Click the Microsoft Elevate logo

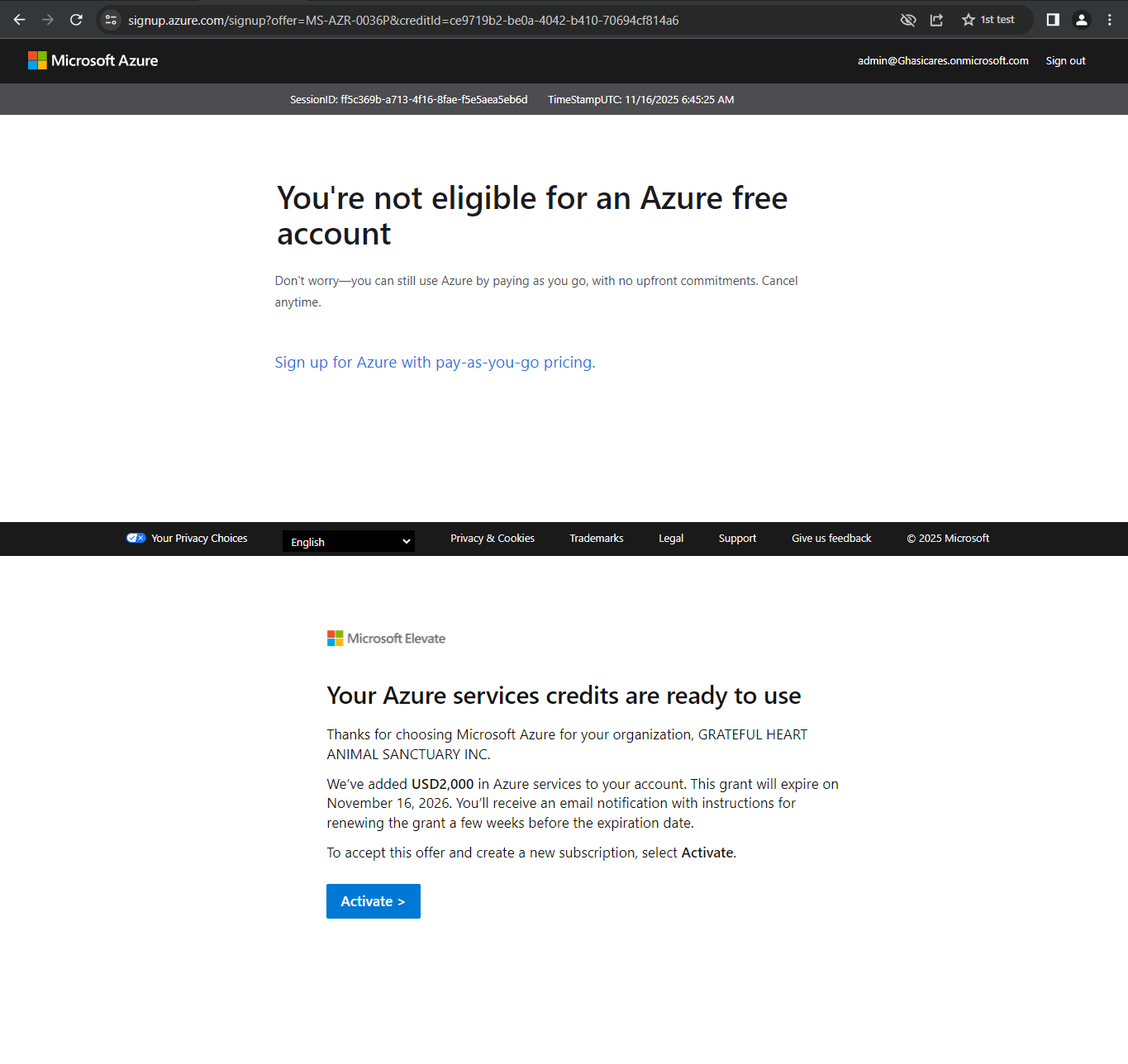pos(386,638)
